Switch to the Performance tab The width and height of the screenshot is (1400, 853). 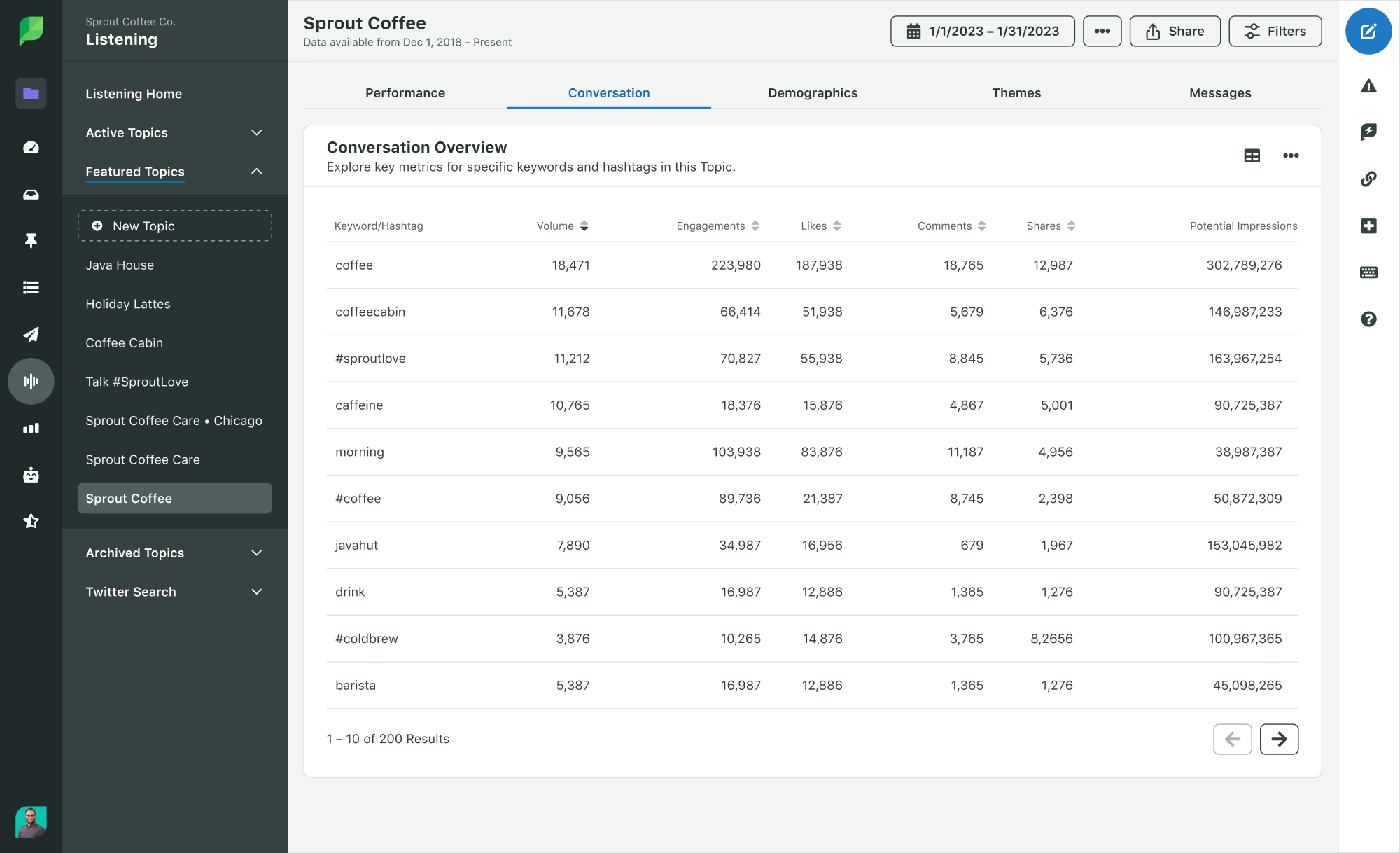click(405, 93)
